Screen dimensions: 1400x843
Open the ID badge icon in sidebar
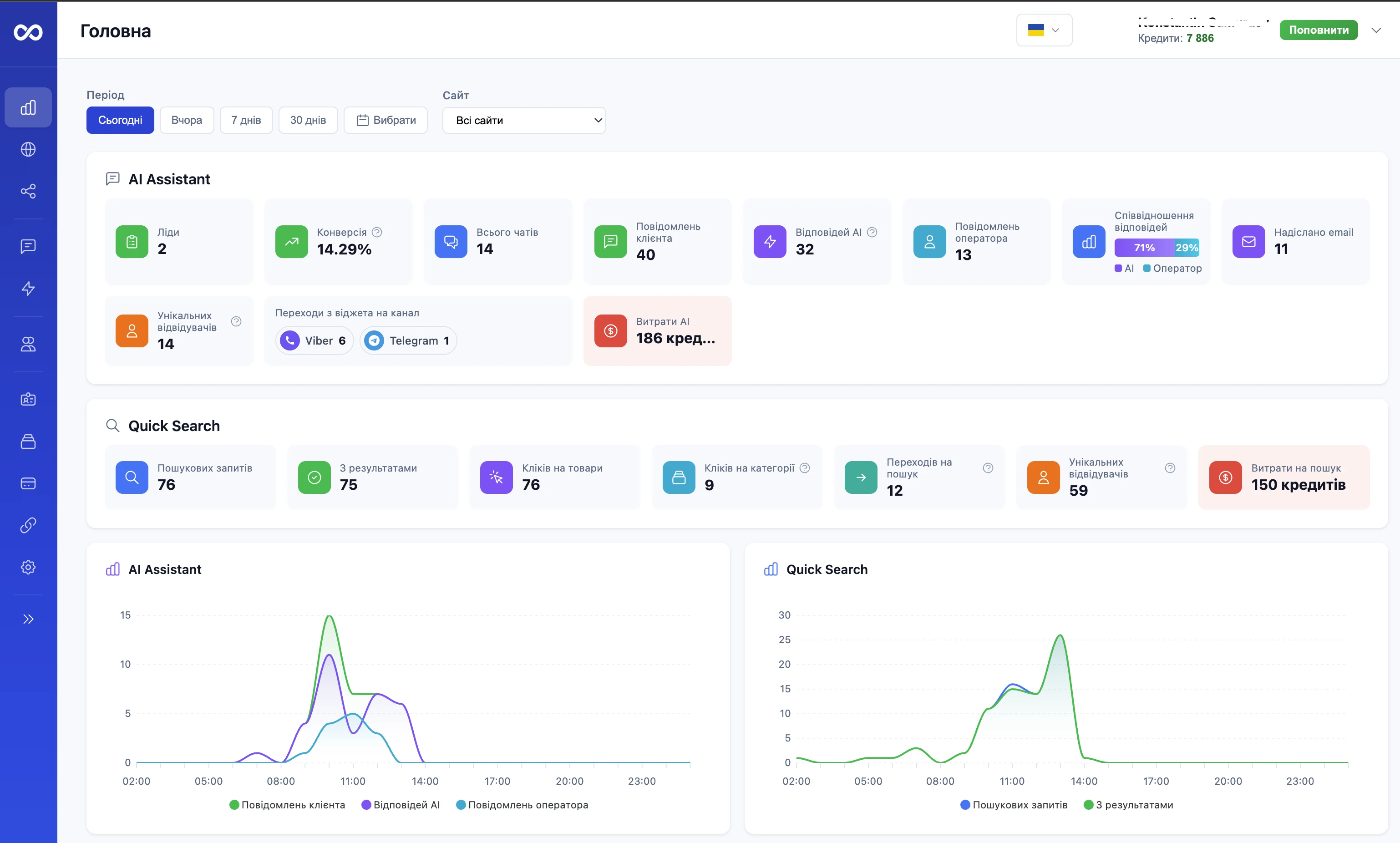coord(28,399)
